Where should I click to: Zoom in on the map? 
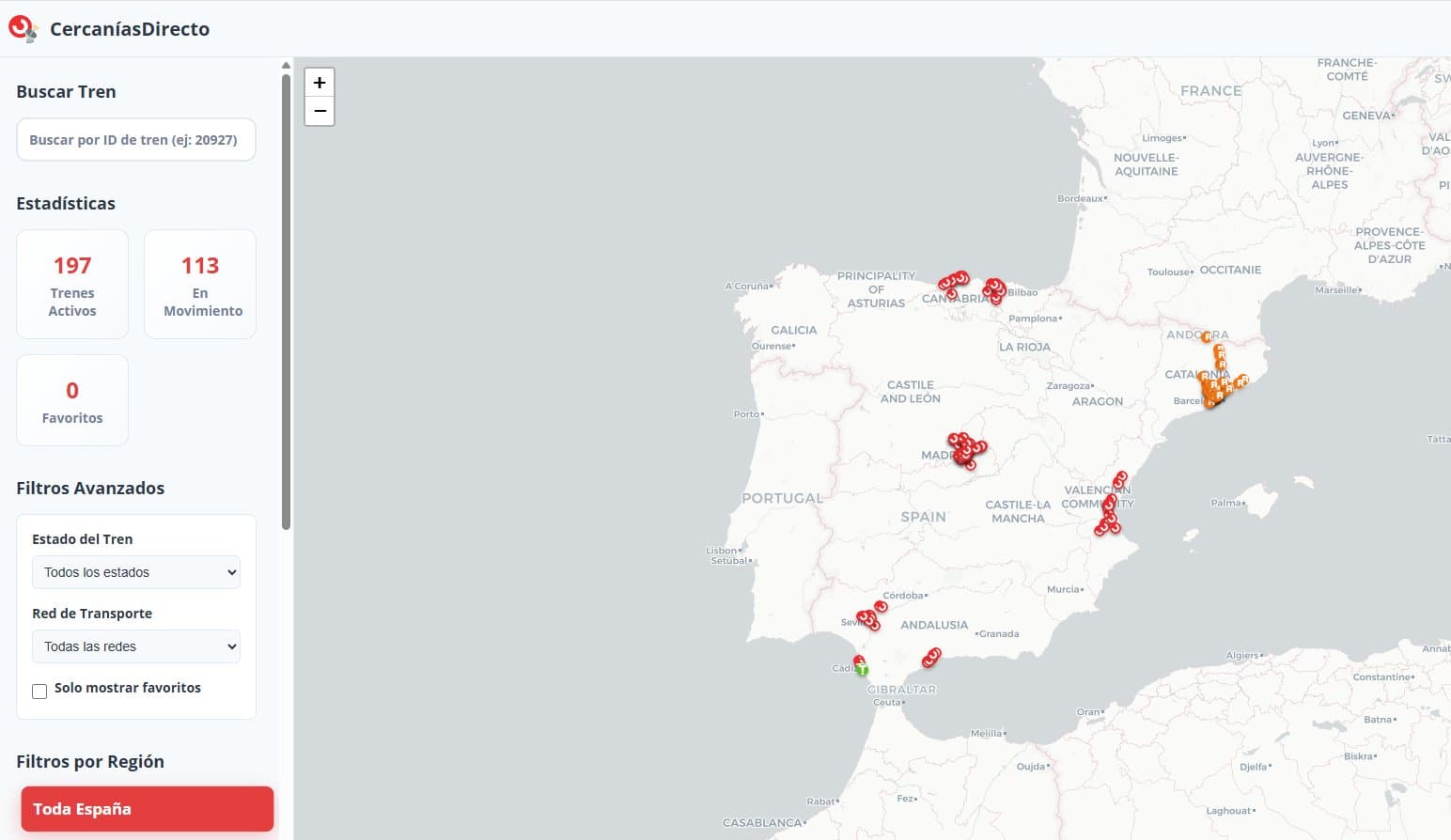320,83
